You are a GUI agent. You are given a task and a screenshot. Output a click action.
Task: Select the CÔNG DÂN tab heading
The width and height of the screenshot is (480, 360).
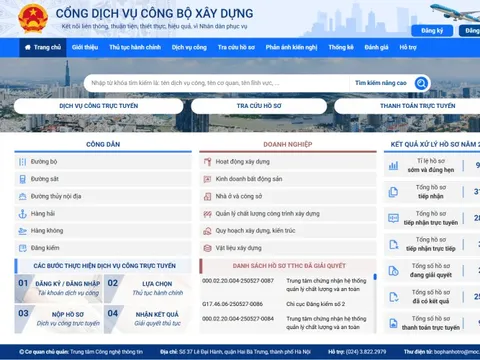coord(103,144)
